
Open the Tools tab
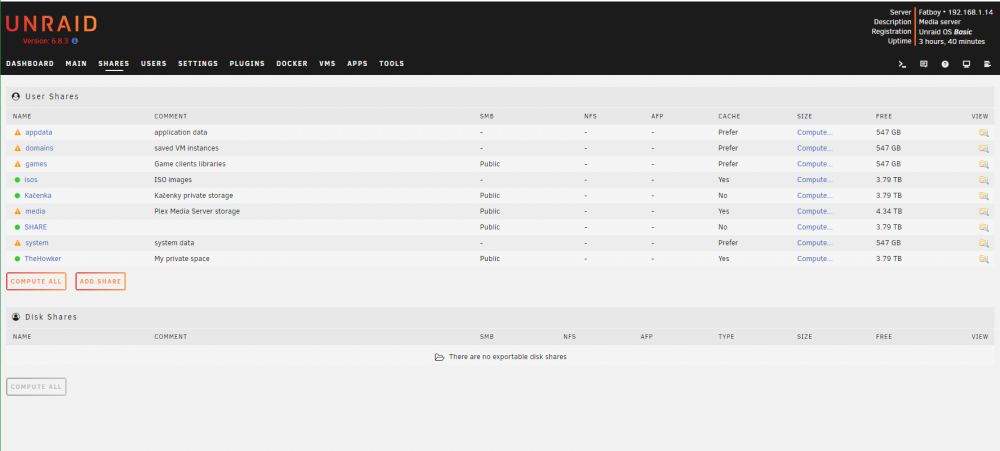pyautogui.click(x=392, y=64)
